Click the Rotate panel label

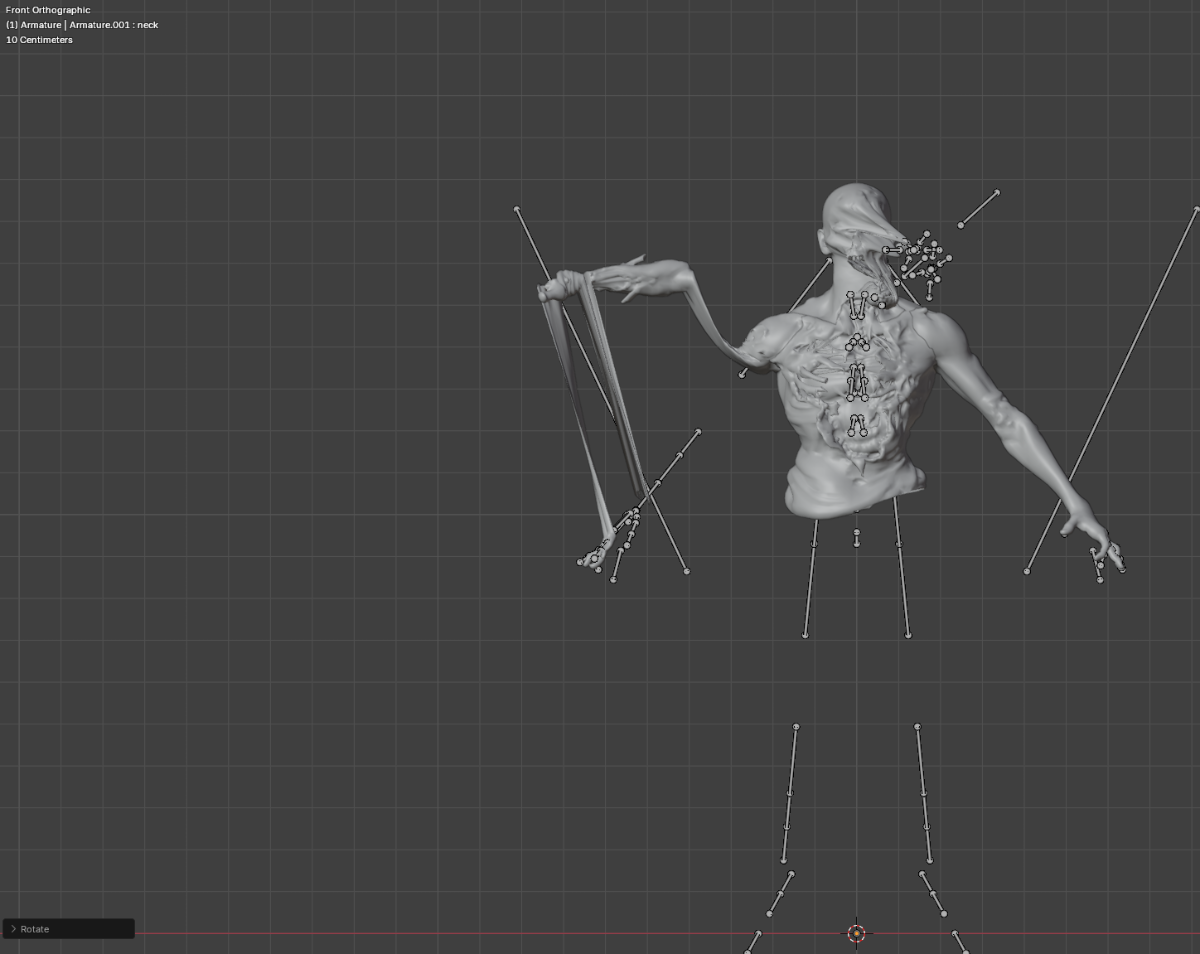point(35,929)
